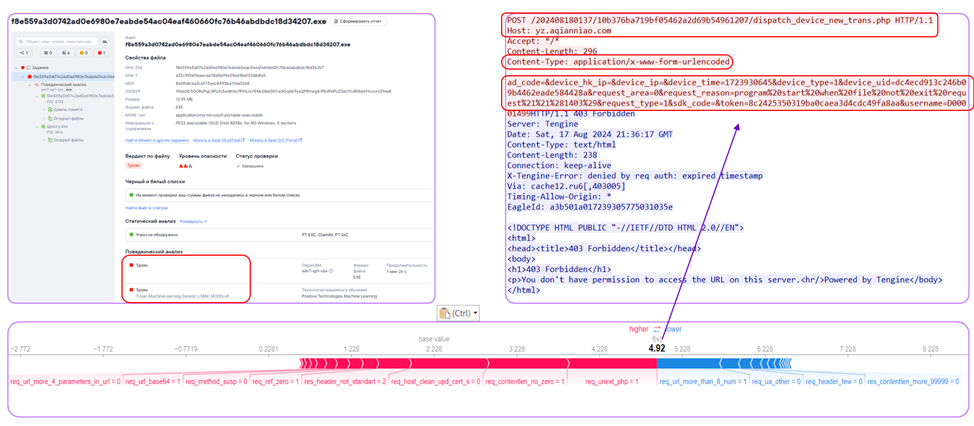Click the search magnifier button beside sidebar field
This screenshot has height=426, width=974.
pos(104,42)
